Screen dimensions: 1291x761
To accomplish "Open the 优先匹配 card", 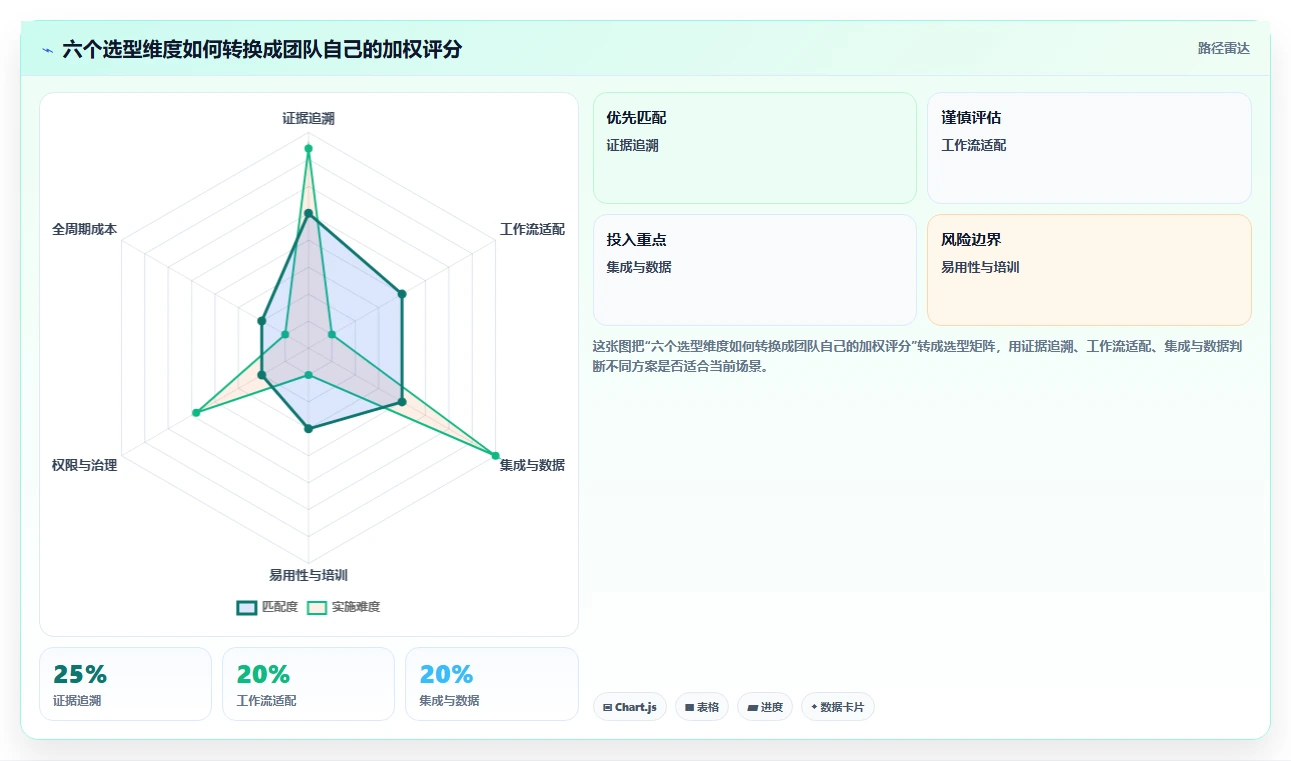I will [x=755, y=148].
